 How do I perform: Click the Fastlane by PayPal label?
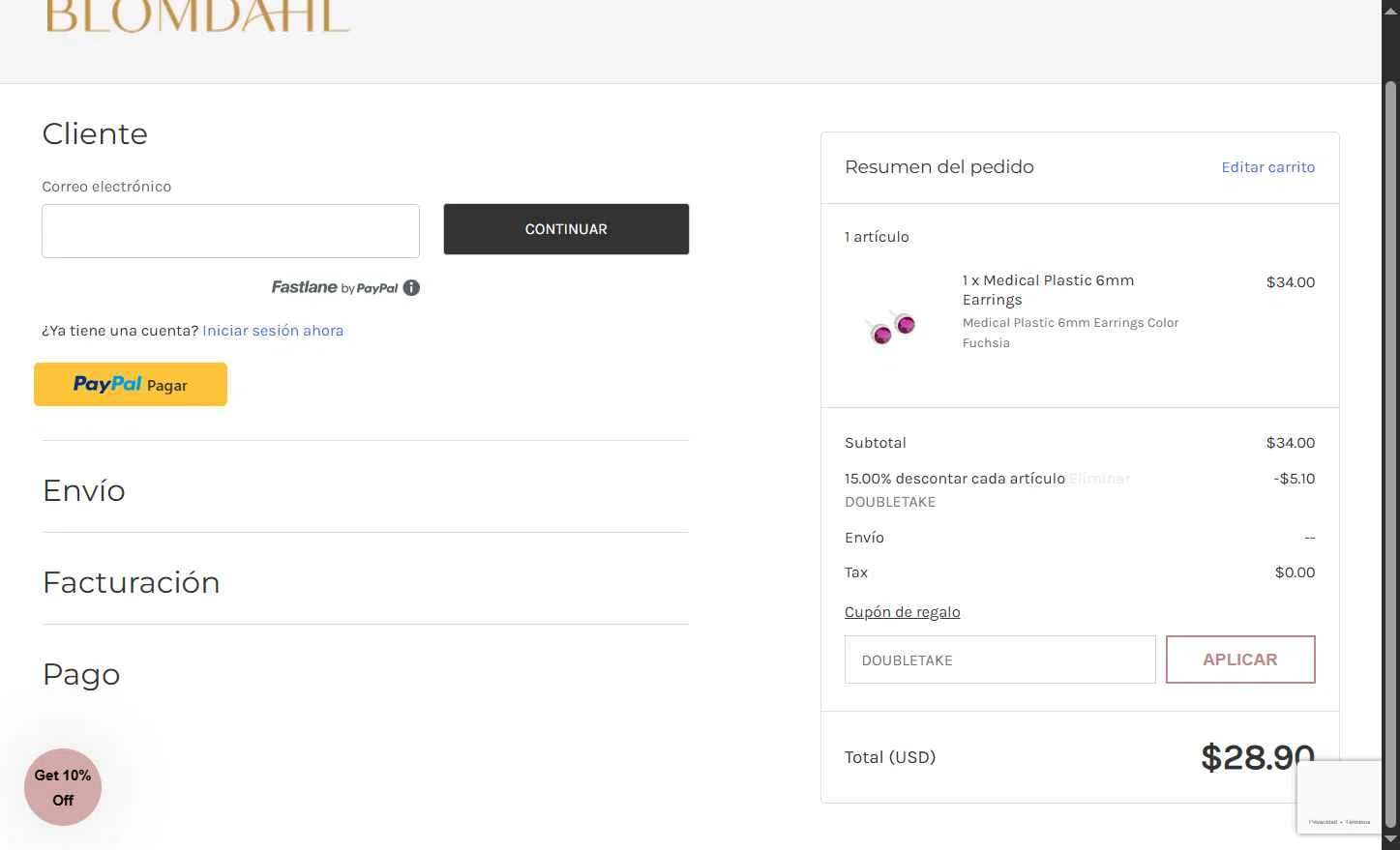[x=335, y=287]
